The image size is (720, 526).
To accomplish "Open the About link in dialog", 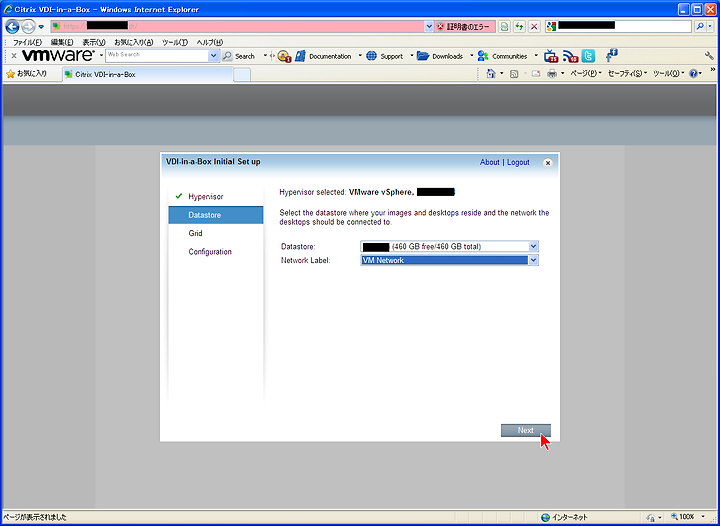I will (489, 162).
